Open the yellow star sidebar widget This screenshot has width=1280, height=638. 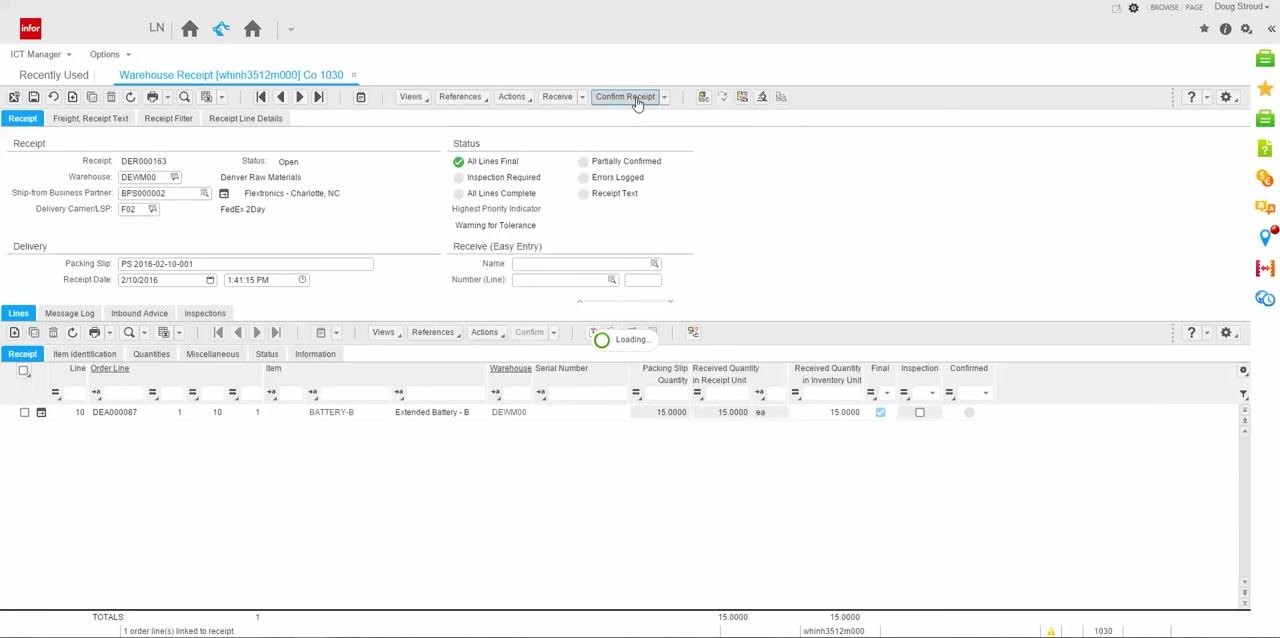click(x=1265, y=89)
